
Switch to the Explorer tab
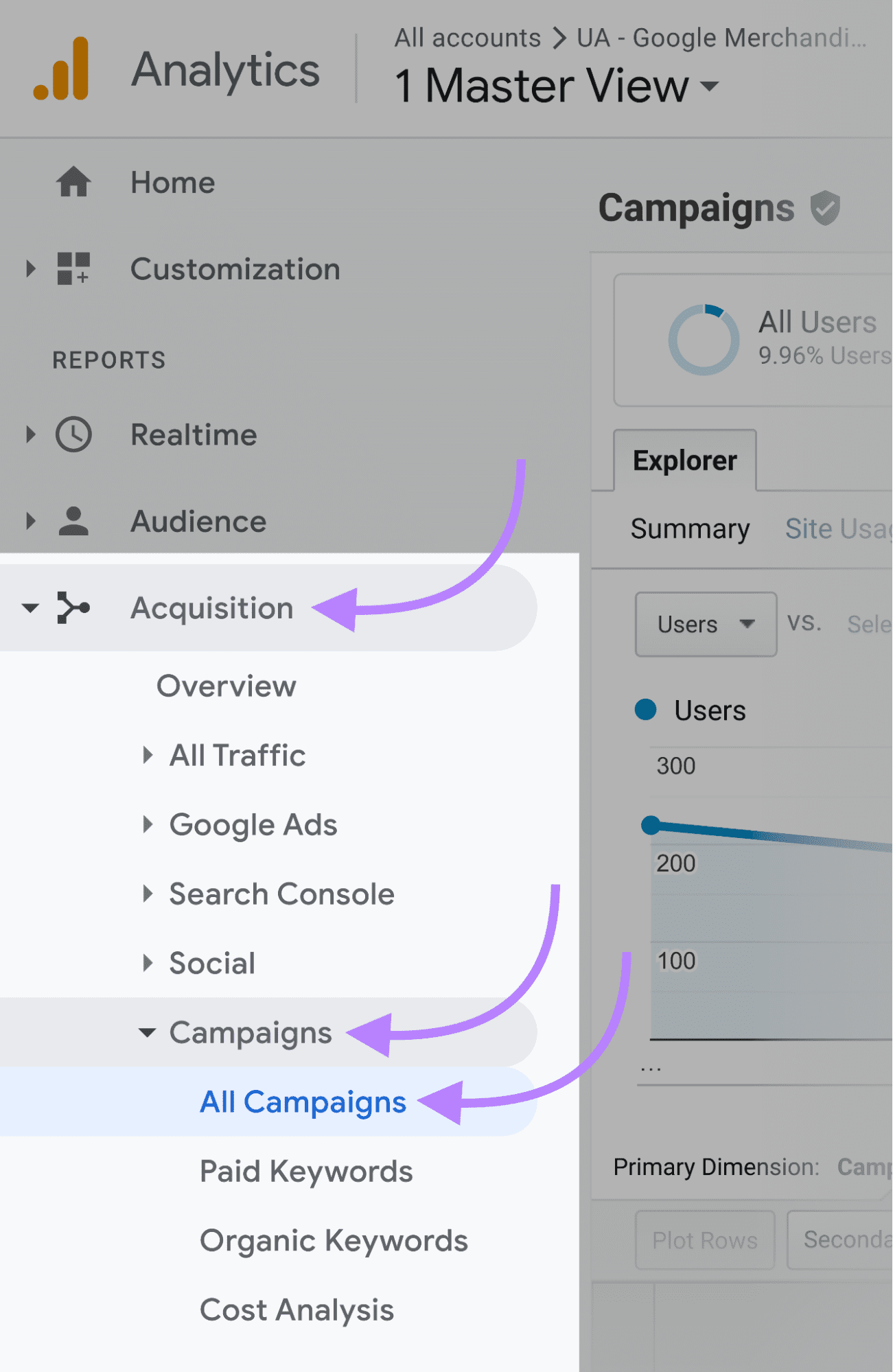[x=685, y=460]
